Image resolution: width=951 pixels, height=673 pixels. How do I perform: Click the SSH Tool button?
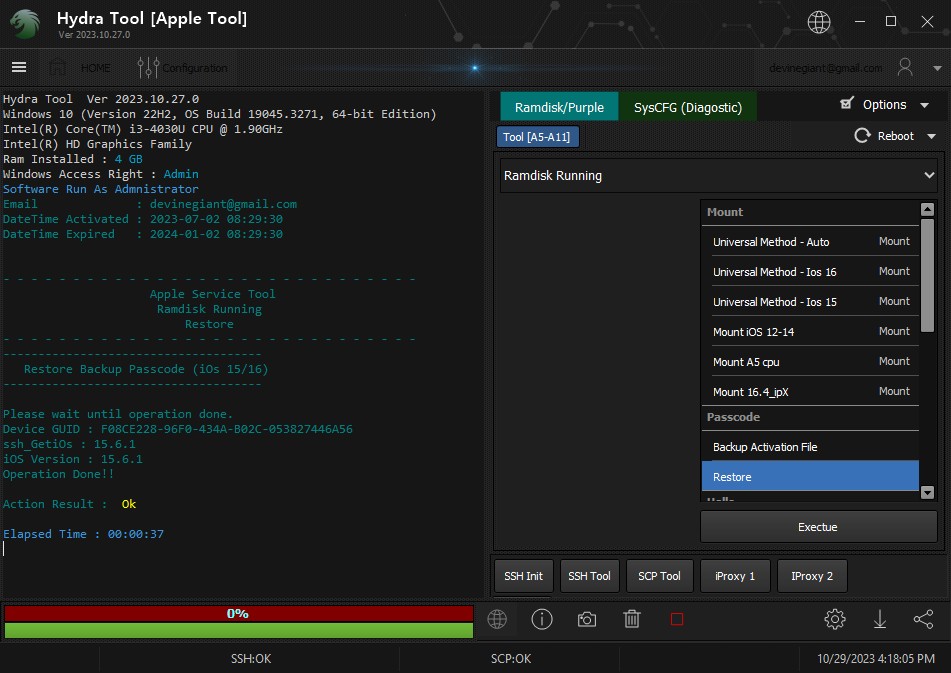(x=590, y=576)
